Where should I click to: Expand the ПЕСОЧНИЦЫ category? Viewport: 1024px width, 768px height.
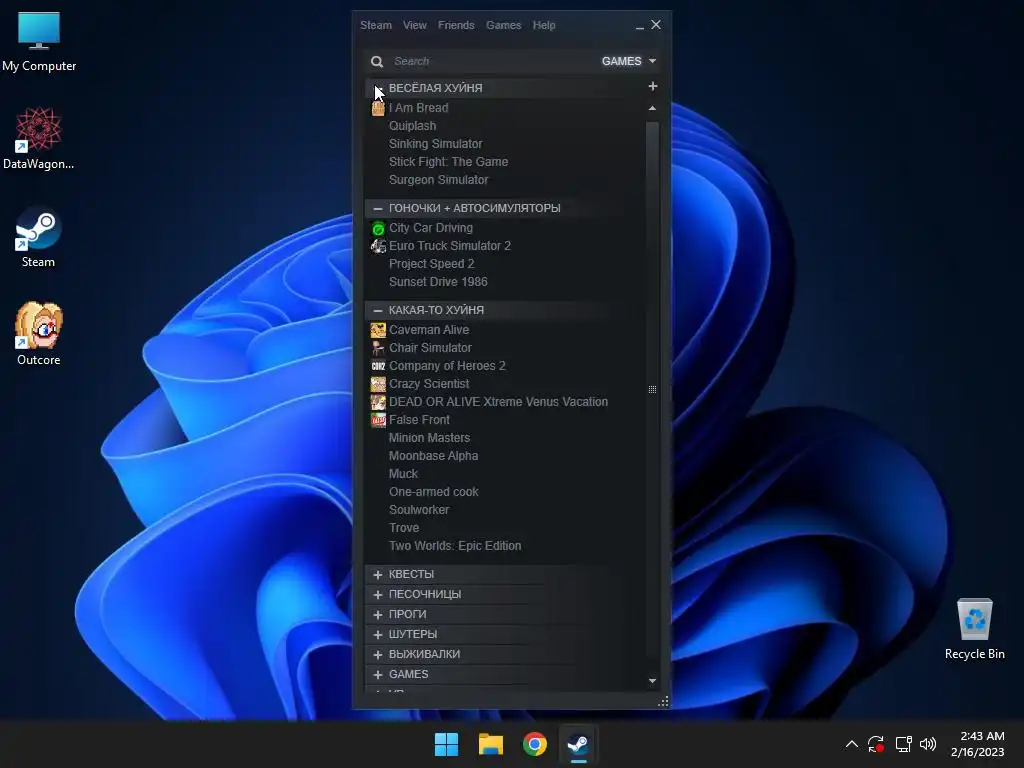[x=377, y=594]
